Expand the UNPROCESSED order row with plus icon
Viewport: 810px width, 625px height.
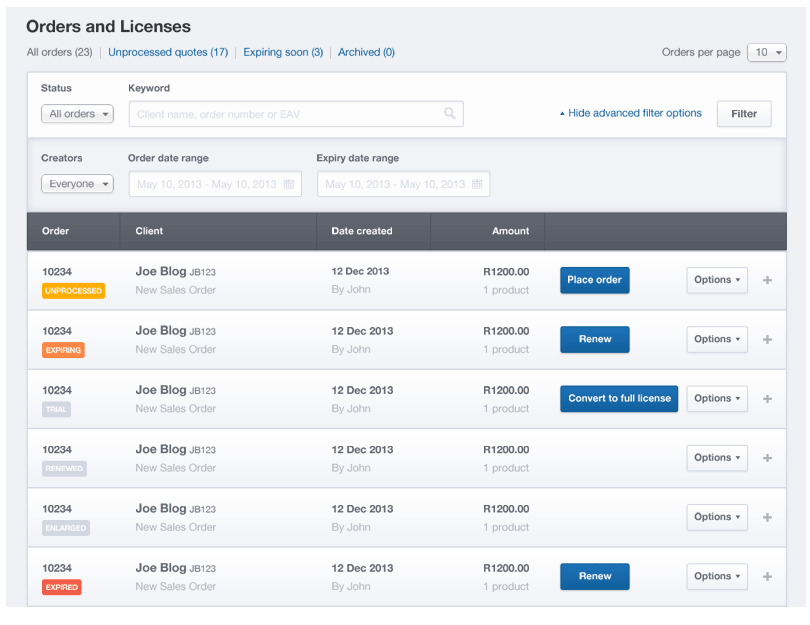pos(767,280)
